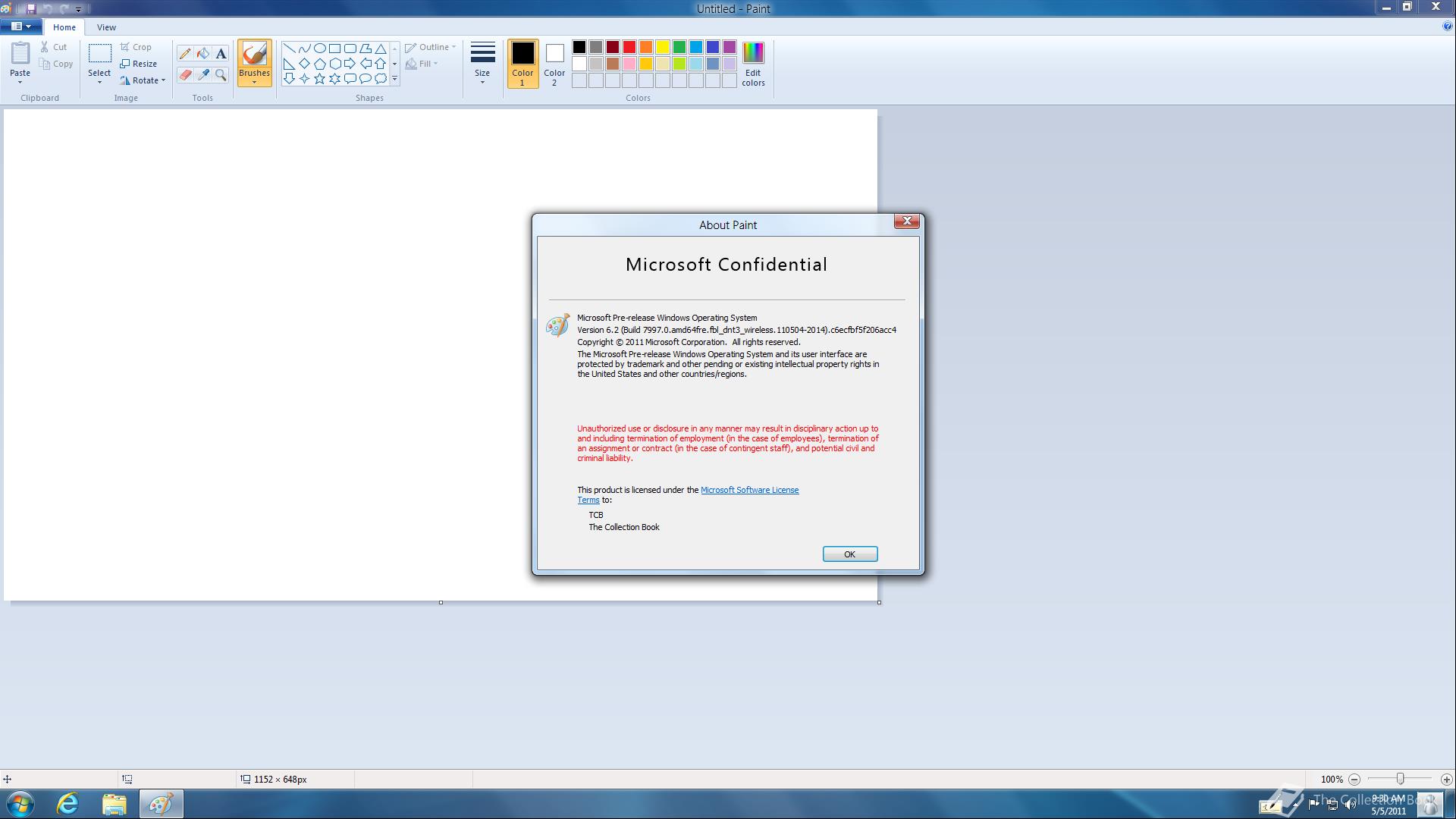
Task: Click the Undo icon in title bar
Action: pyautogui.click(x=48, y=8)
